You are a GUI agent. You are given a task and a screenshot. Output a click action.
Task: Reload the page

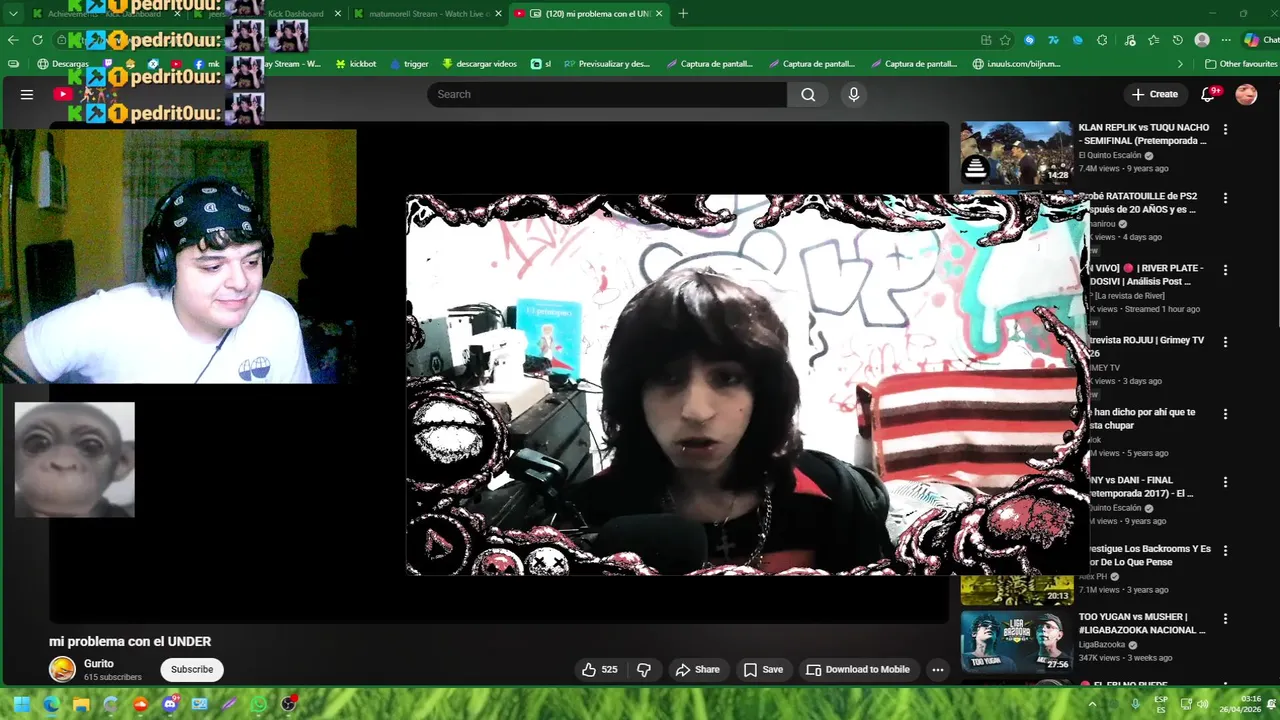38,40
